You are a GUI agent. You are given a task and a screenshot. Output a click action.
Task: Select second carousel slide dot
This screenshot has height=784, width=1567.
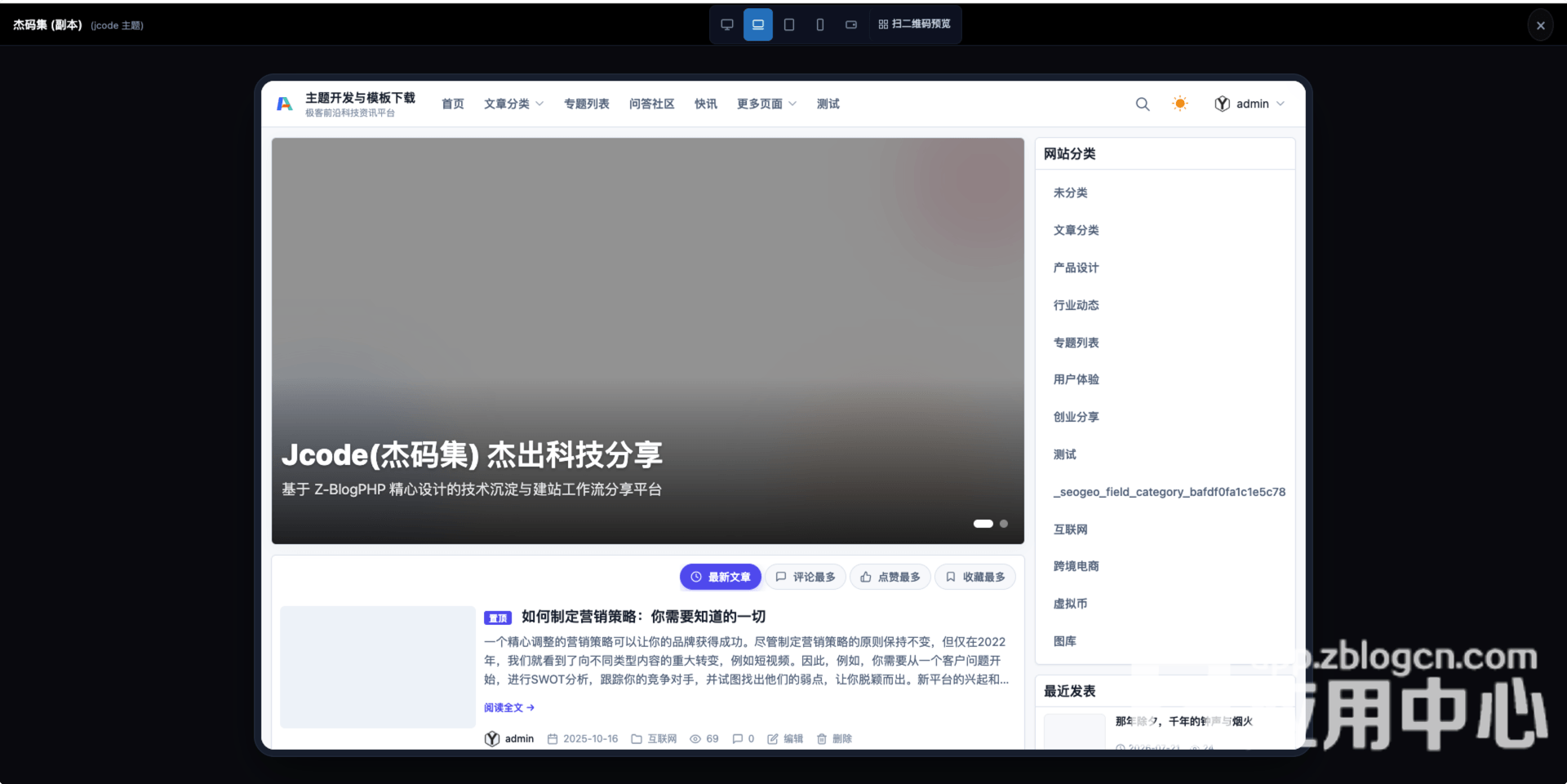click(1004, 524)
